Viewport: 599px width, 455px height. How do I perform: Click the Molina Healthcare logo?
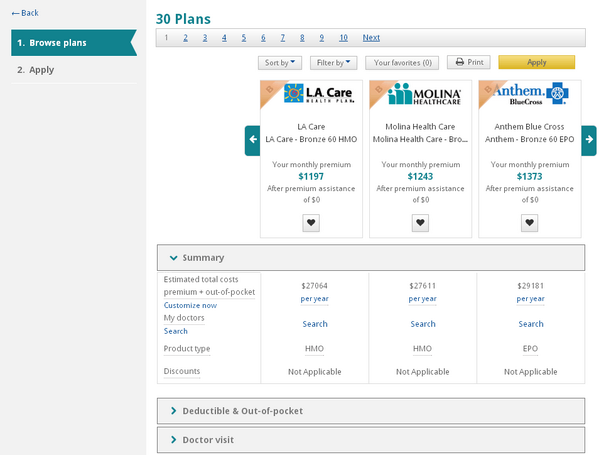(x=424, y=94)
